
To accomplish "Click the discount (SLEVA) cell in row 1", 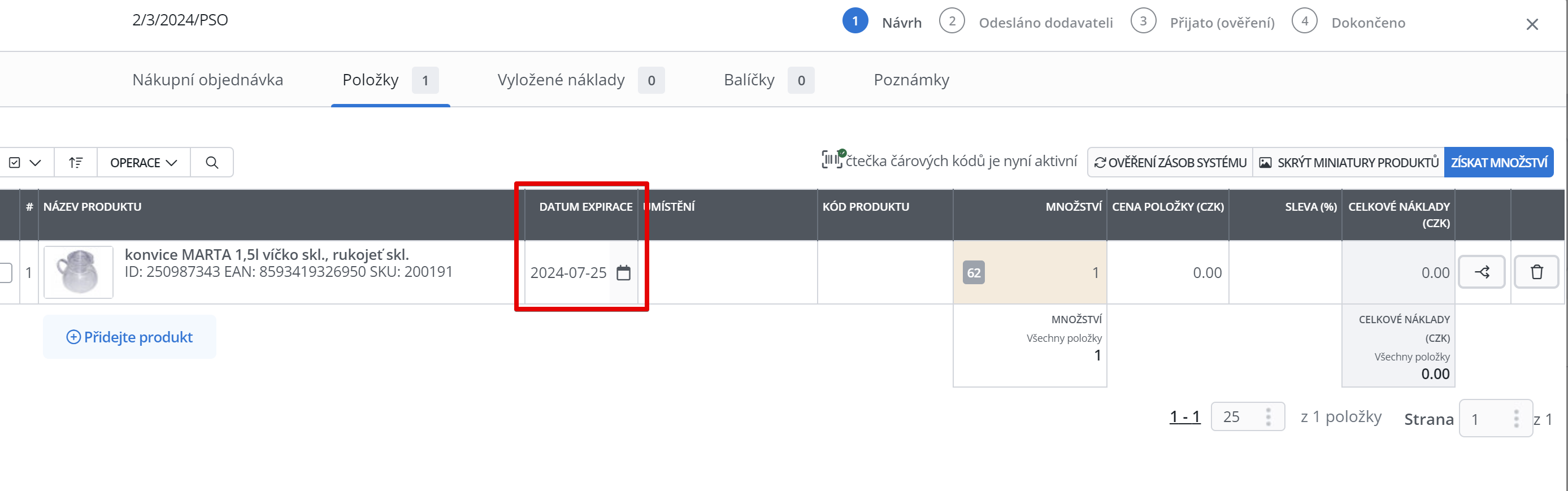I will [x=1285, y=272].
